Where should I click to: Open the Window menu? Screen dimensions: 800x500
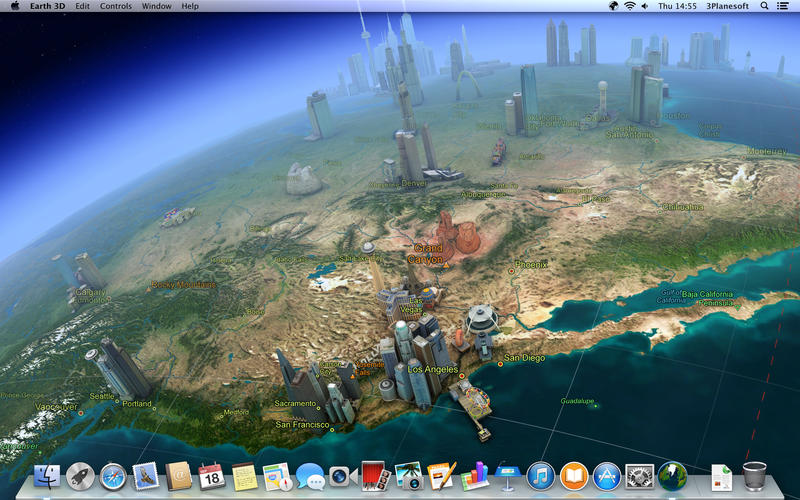point(156,6)
